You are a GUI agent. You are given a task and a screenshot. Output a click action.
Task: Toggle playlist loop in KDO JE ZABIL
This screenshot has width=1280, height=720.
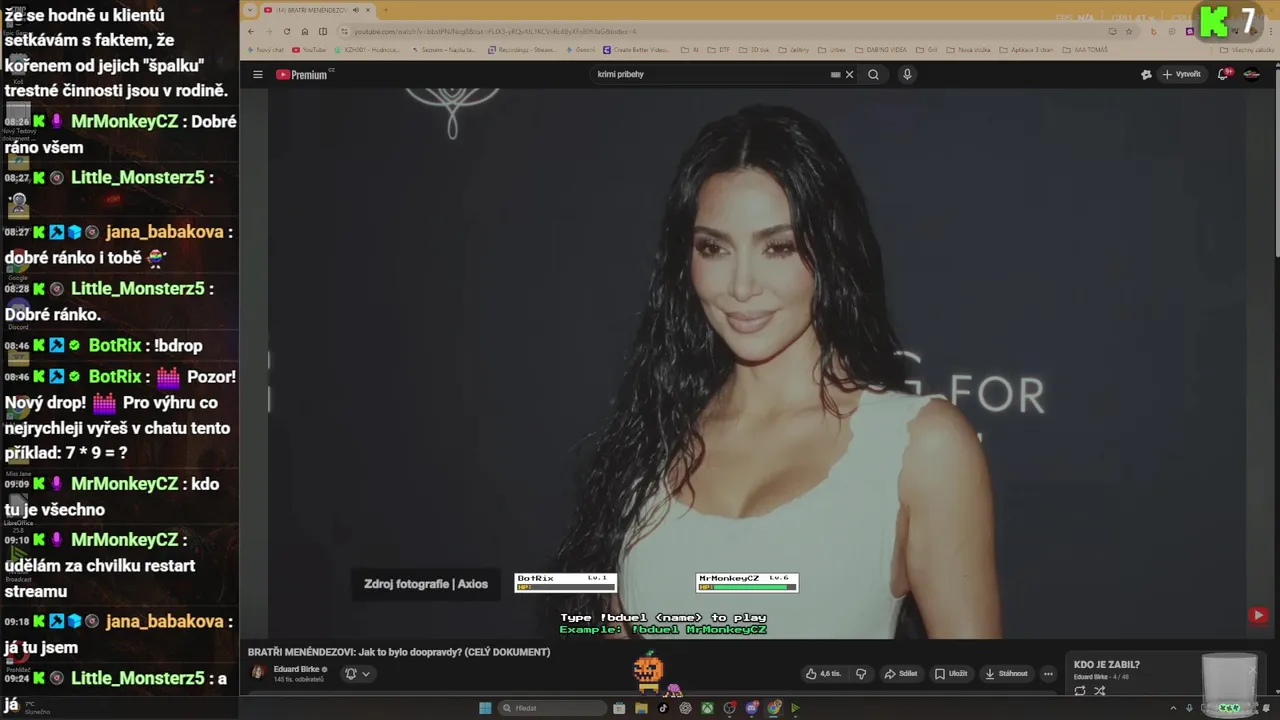(1080, 691)
